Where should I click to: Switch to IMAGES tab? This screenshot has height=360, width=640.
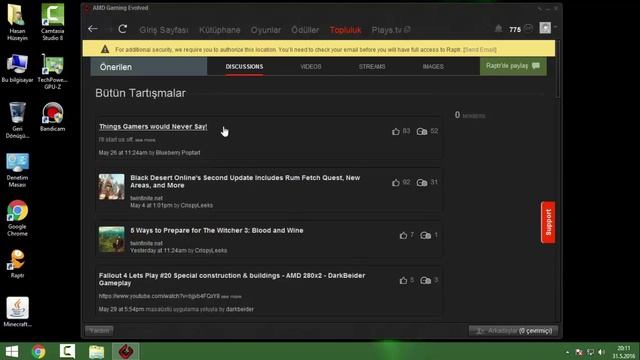433,67
